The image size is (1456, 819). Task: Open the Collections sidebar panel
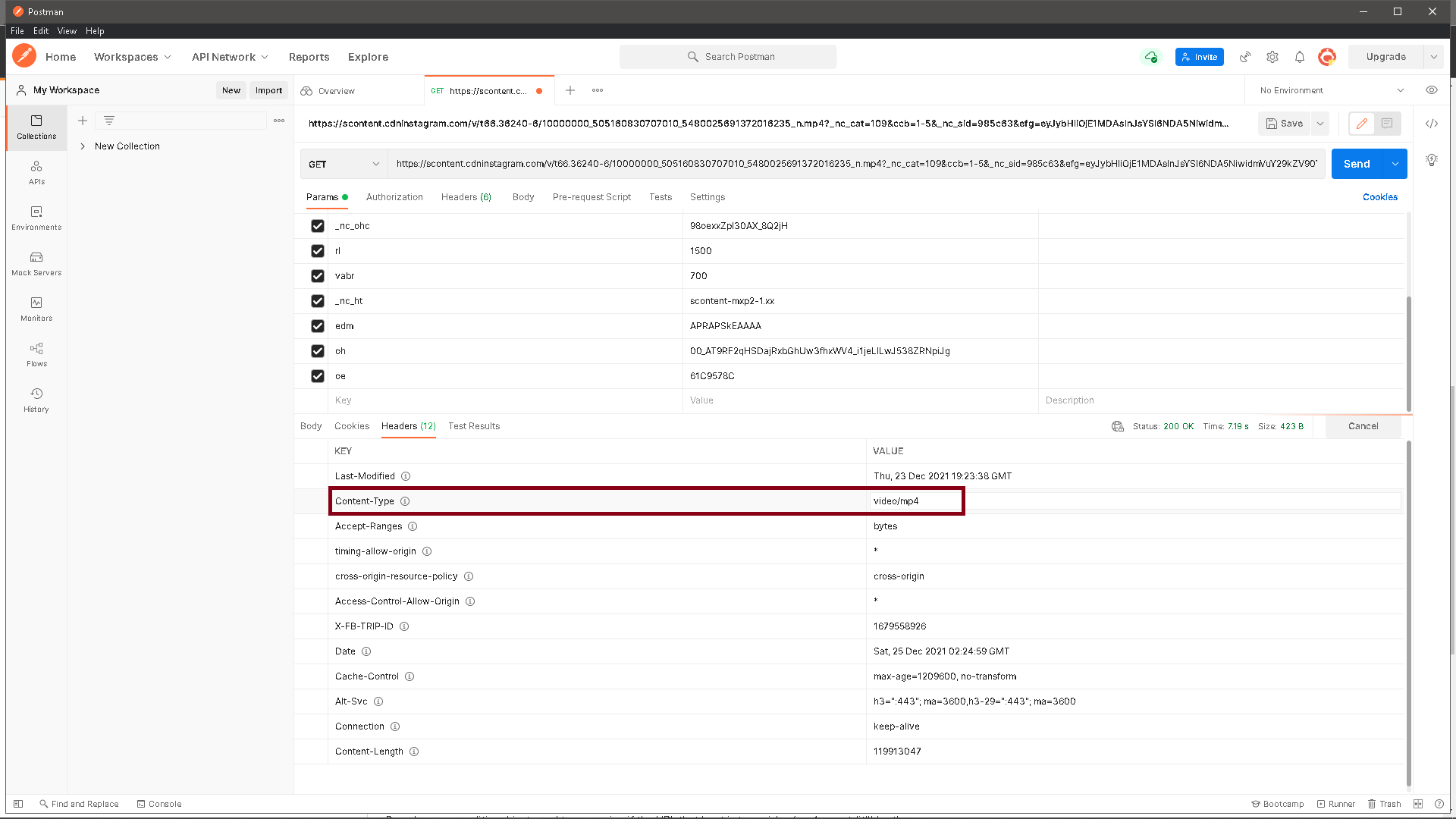(36, 127)
